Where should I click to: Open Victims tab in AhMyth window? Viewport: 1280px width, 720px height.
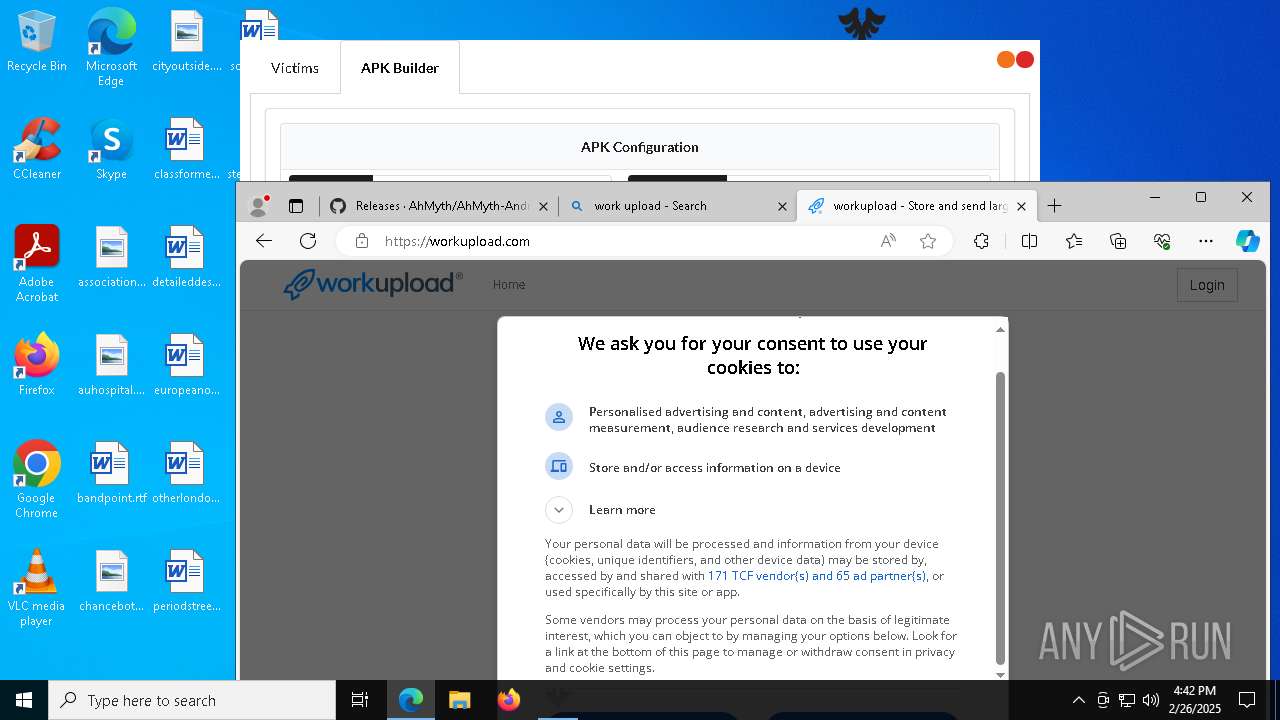tap(295, 68)
